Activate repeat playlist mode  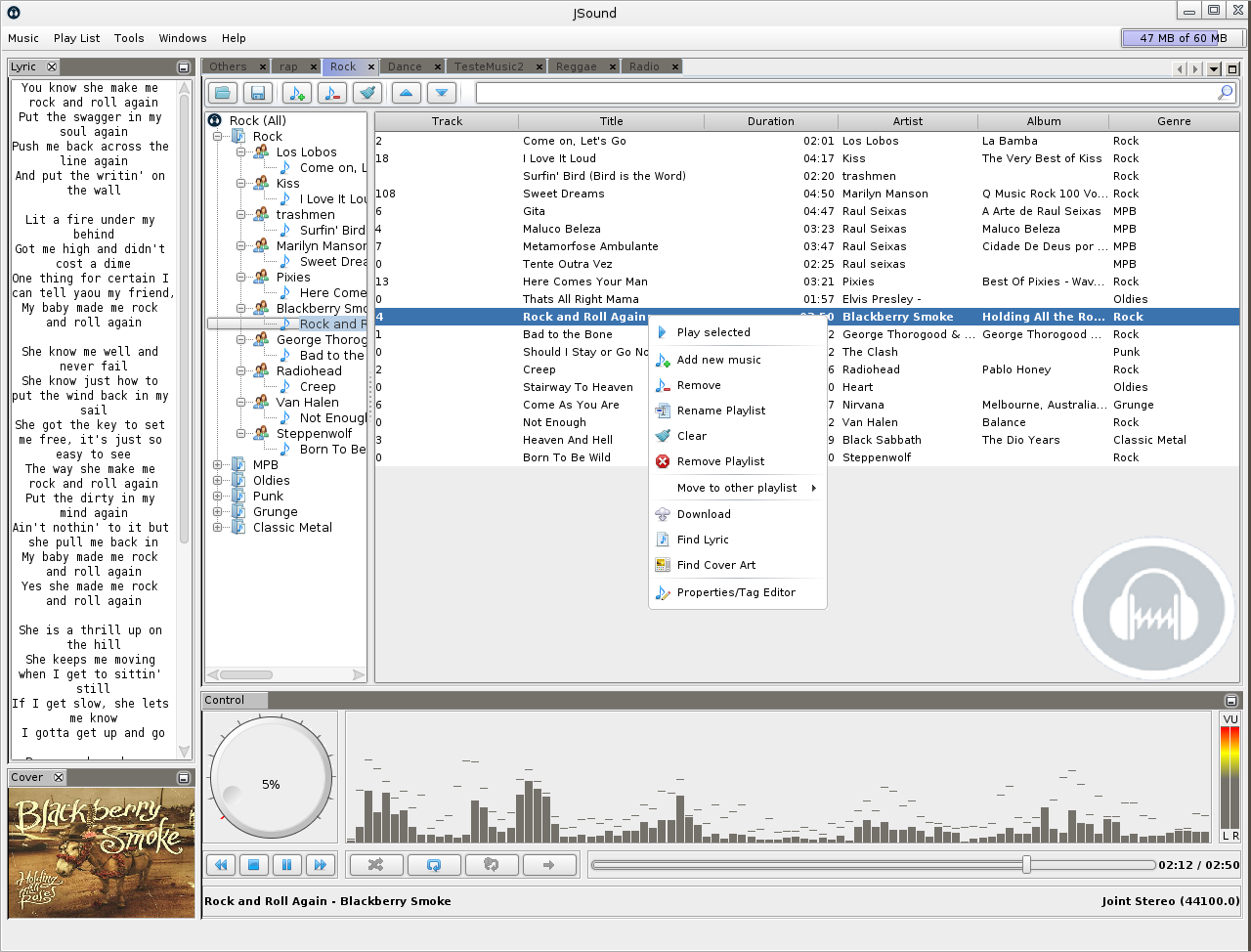coord(433,864)
